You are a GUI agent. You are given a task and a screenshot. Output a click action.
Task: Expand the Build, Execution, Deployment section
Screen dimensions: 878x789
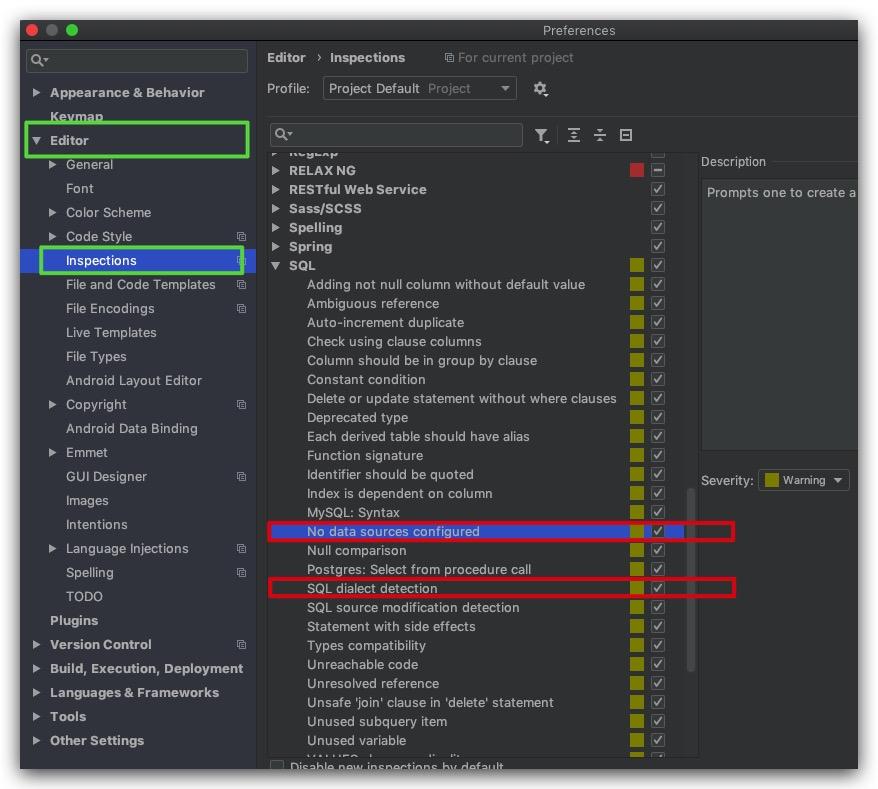point(36,669)
